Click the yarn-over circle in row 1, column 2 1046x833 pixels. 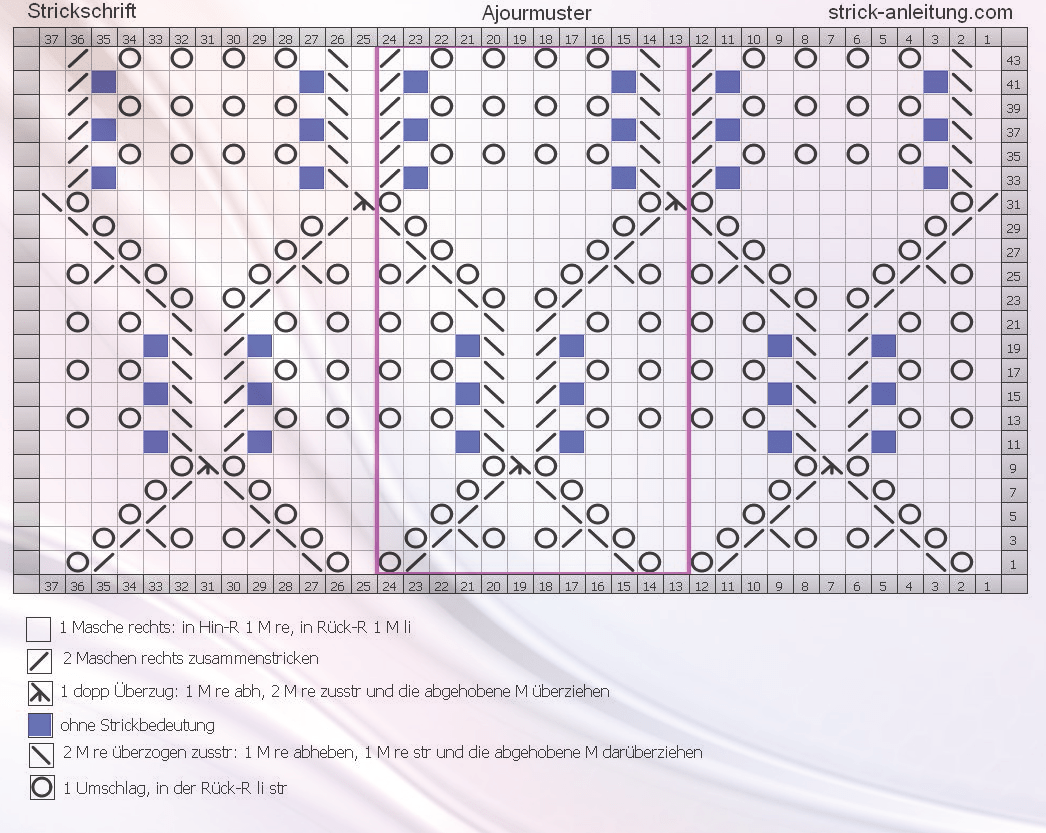[961, 562]
